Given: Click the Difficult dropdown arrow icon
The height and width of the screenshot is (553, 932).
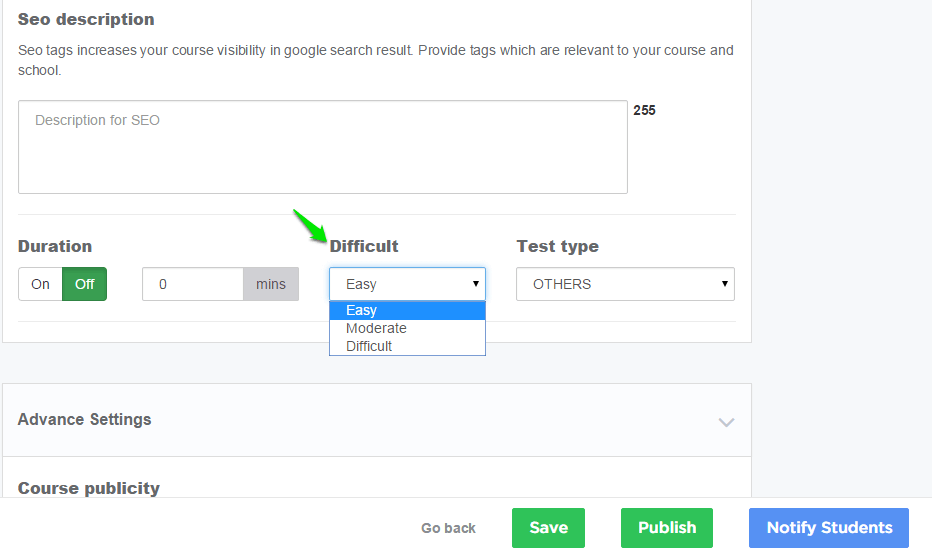Looking at the screenshot, I should tap(476, 284).
